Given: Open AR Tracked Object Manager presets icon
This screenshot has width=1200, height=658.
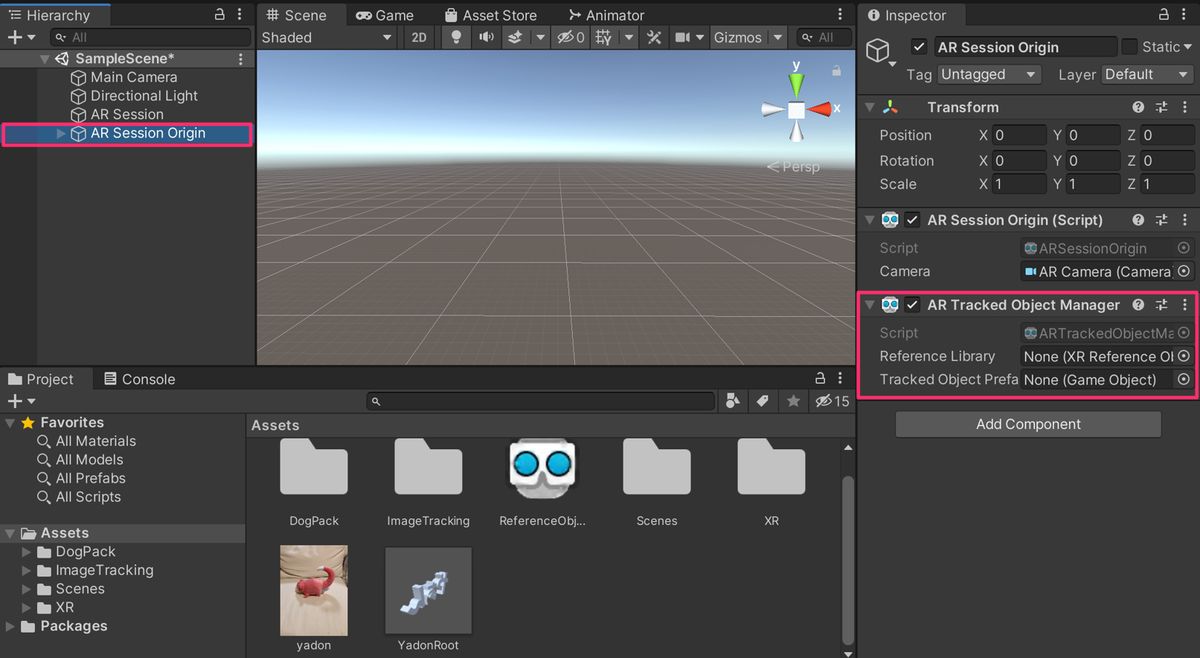Looking at the screenshot, I should click(x=1162, y=305).
